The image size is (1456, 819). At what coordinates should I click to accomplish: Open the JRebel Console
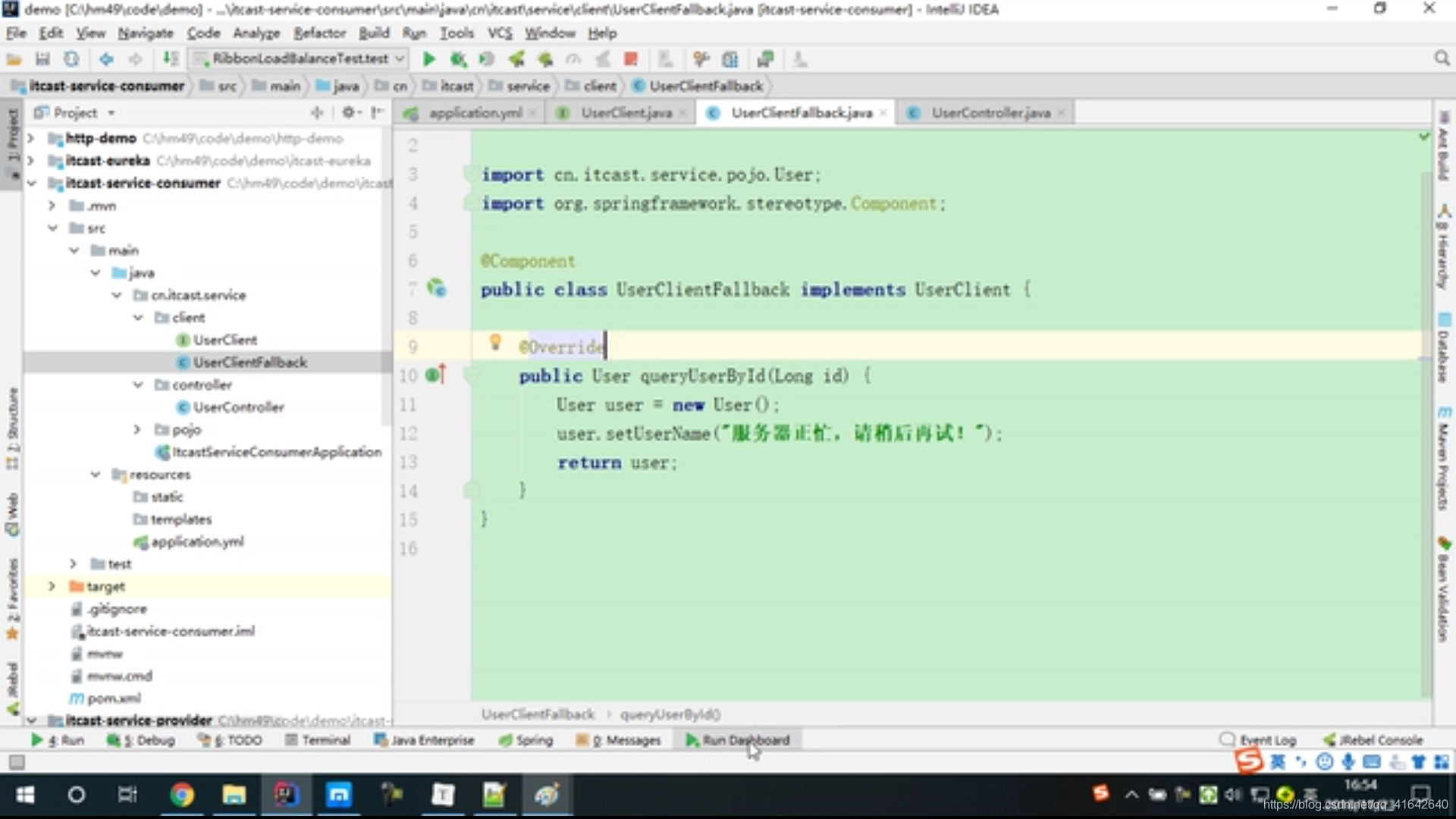pyautogui.click(x=1373, y=739)
